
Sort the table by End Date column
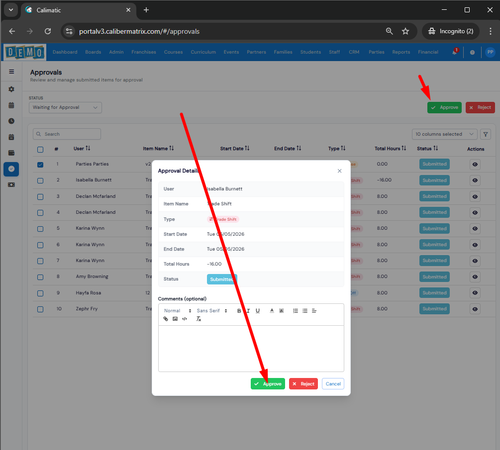(288, 148)
